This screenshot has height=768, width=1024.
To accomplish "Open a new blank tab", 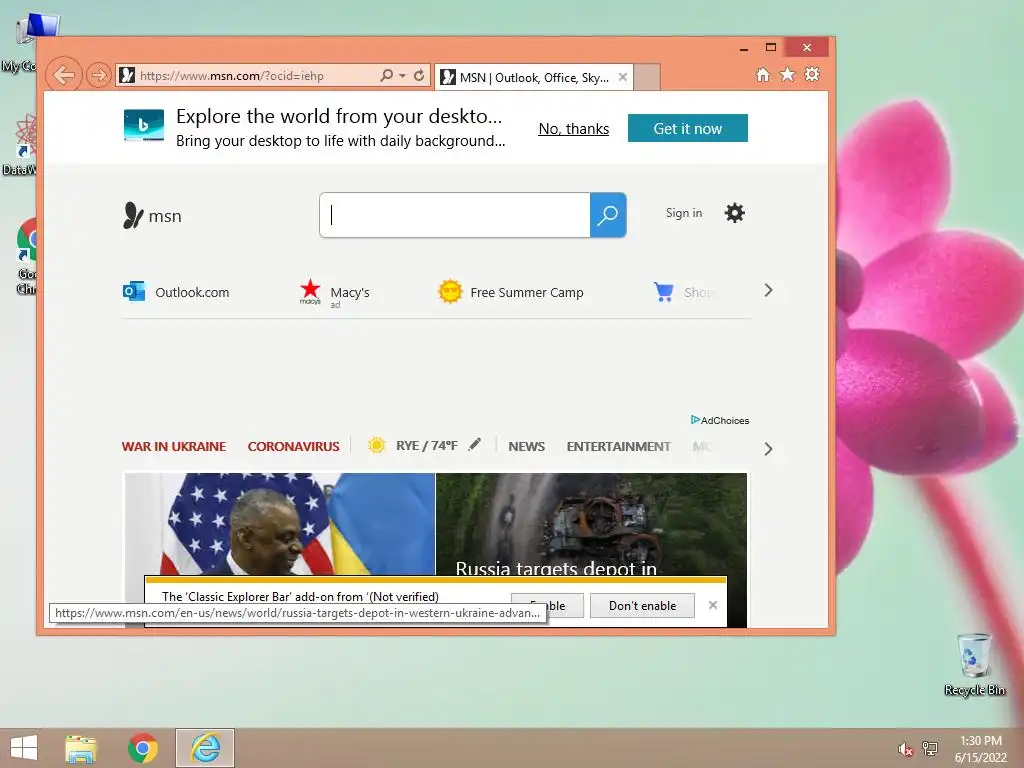I will [647, 77].
